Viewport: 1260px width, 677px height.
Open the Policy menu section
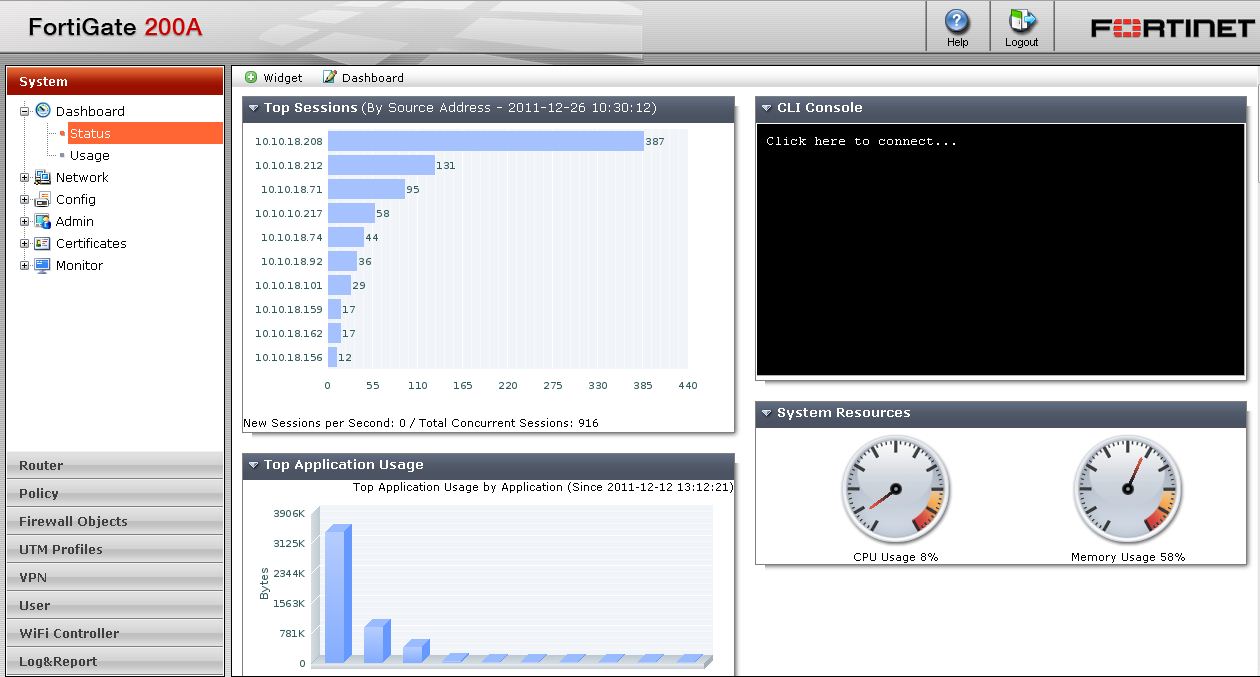[115, 493]
